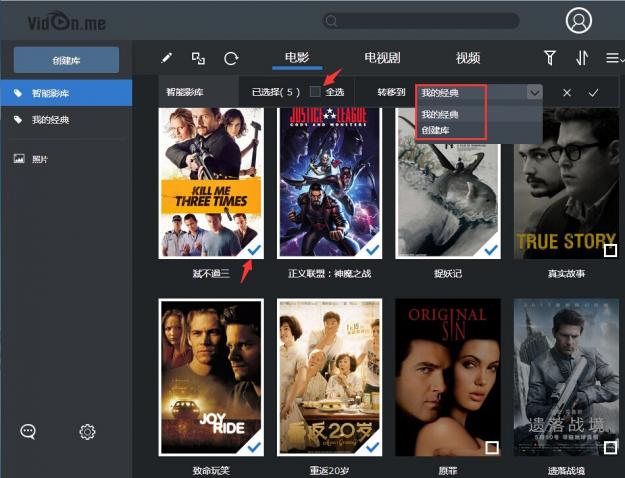Click the 创建库 button
Screen dimensions: 625x478
coord(66,60)
